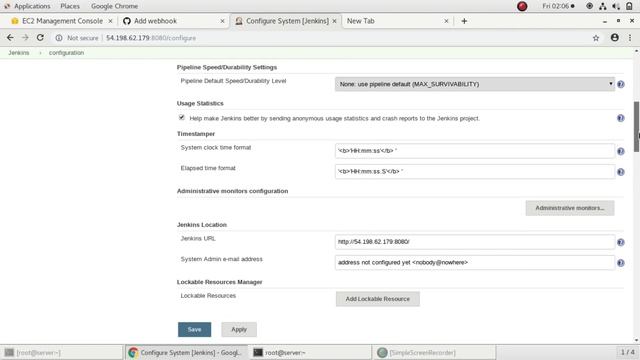
Task: Open the Places menu
Action: tap(70, 6)
